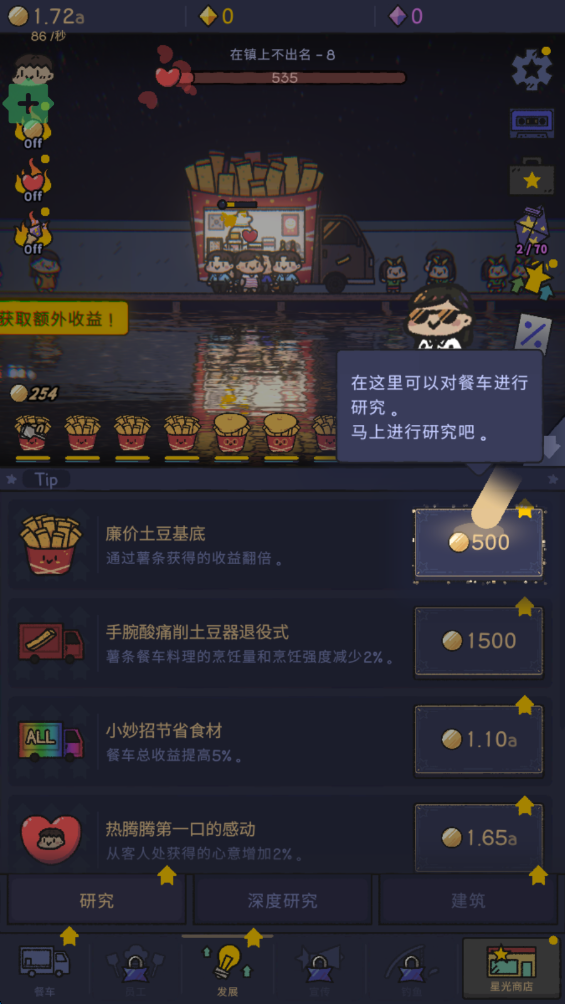The height and width of the screenshot is (1004, 565).
Task: Buy 手腕酸痛削土豆器退役式 for 1500
Action: pyautogui.click(x=479, y=641)
